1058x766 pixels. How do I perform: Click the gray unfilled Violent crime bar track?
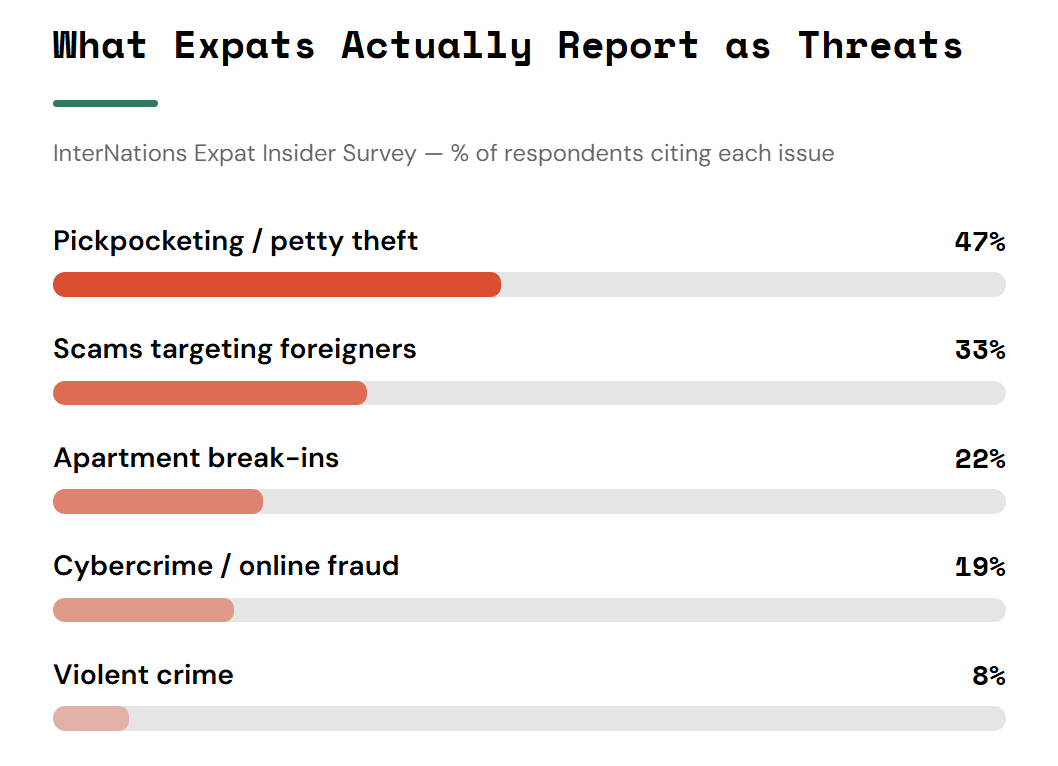click(567, 719)
